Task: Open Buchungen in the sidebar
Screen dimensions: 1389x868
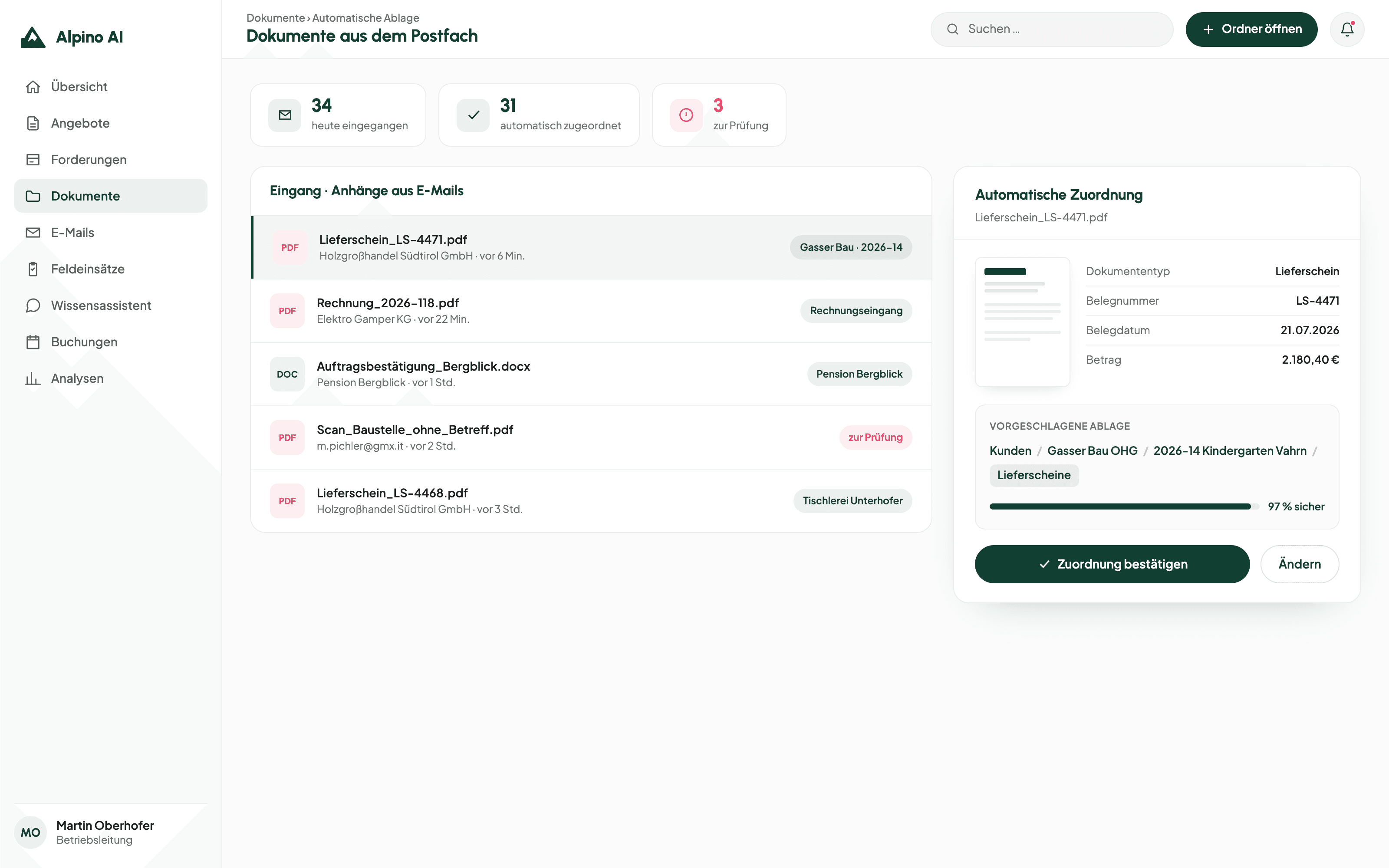Action: (110, 342)
